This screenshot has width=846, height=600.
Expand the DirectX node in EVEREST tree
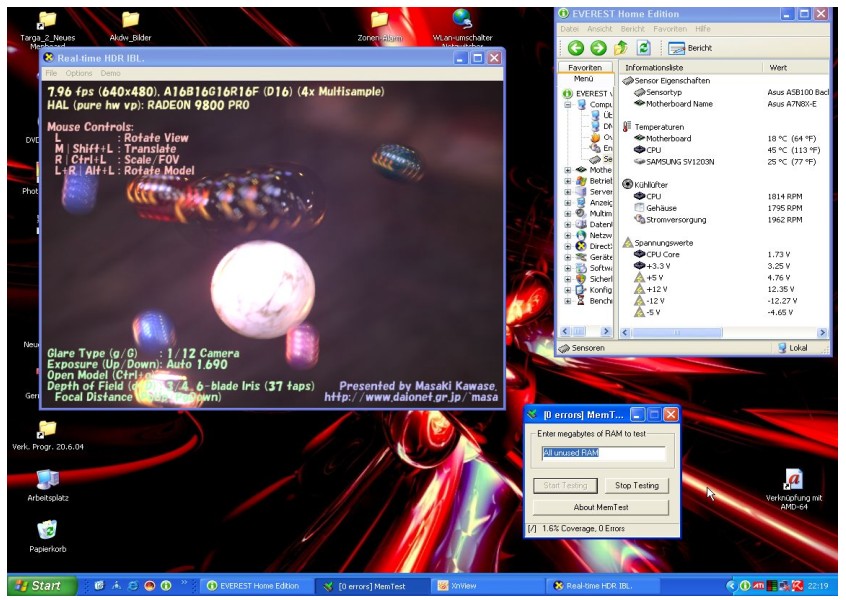568,247
